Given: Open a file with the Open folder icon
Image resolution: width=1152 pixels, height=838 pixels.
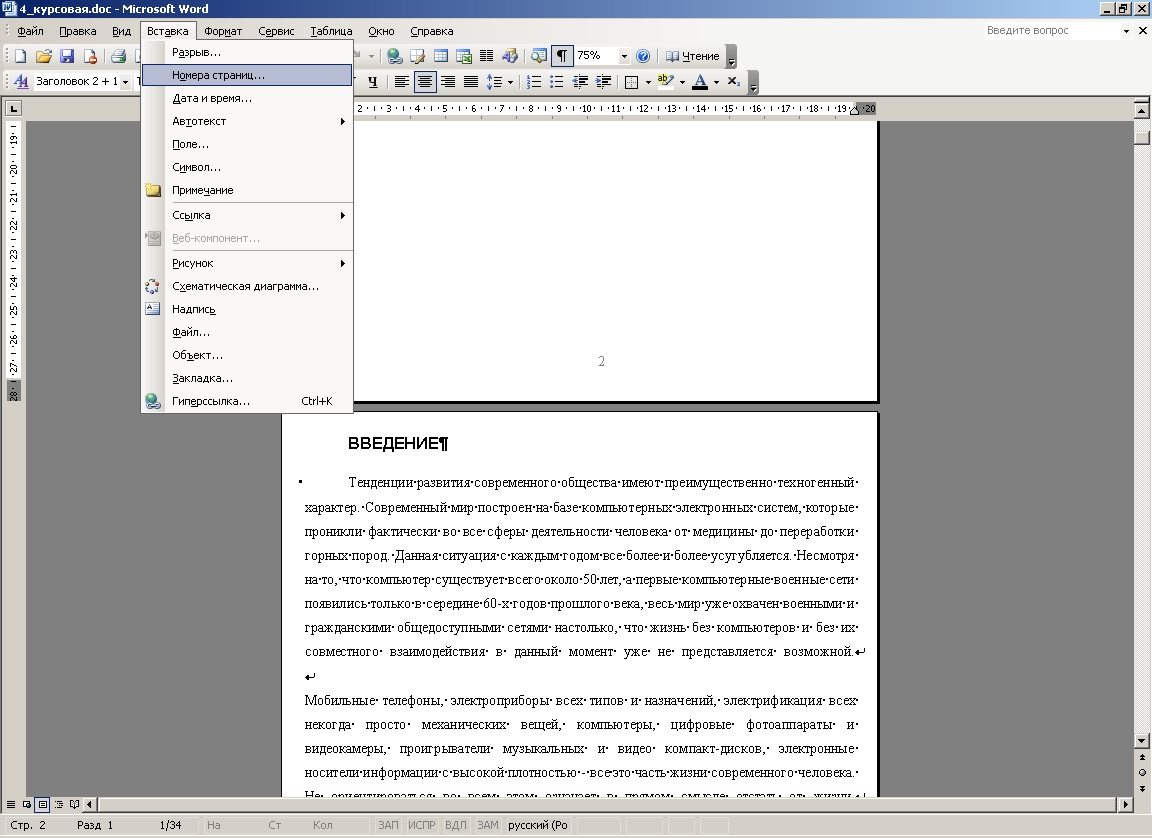Looking at the screenshot, I should [x=43, y=56].
